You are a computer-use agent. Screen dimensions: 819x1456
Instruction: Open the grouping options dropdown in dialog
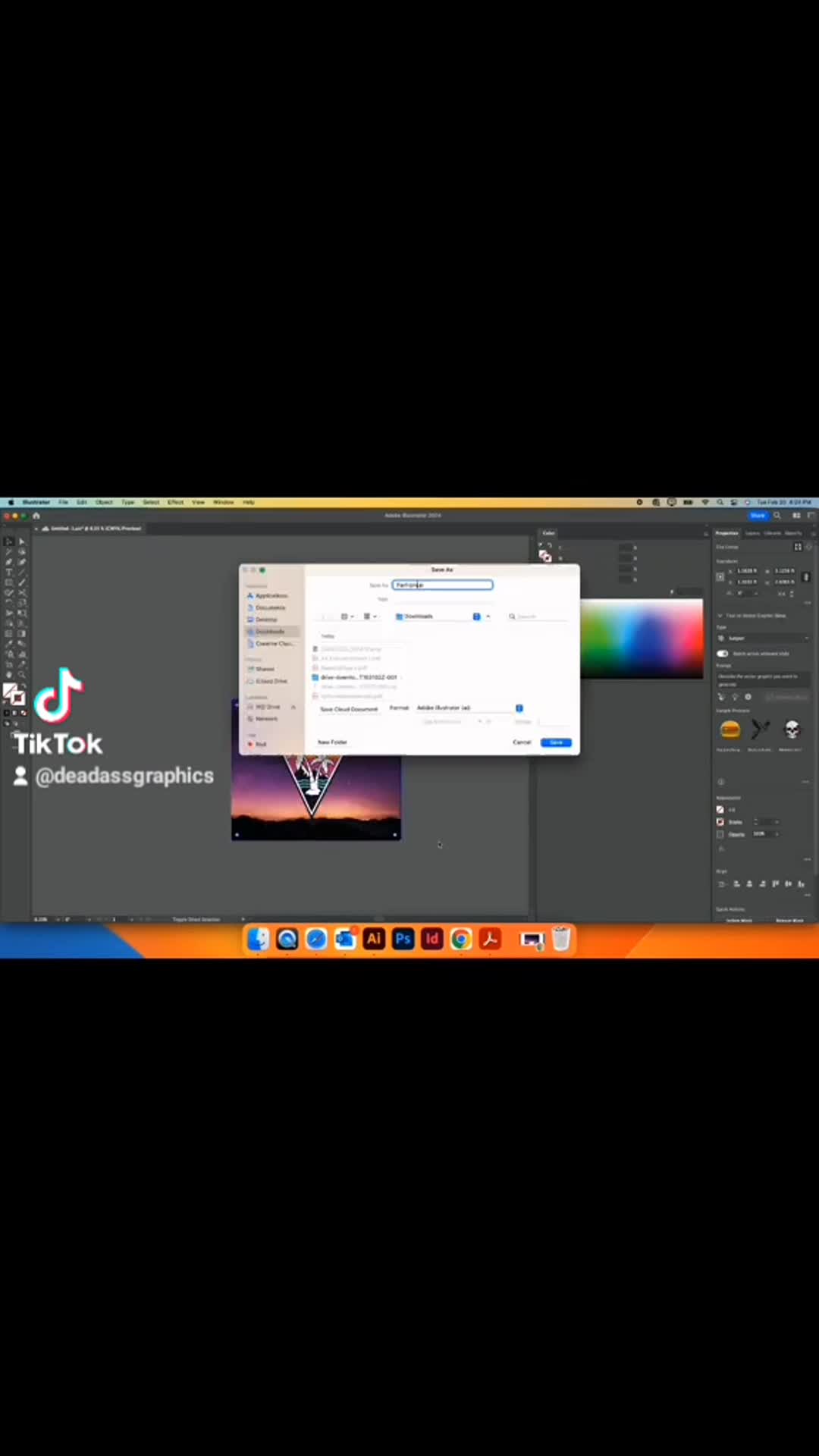[370, 617]
